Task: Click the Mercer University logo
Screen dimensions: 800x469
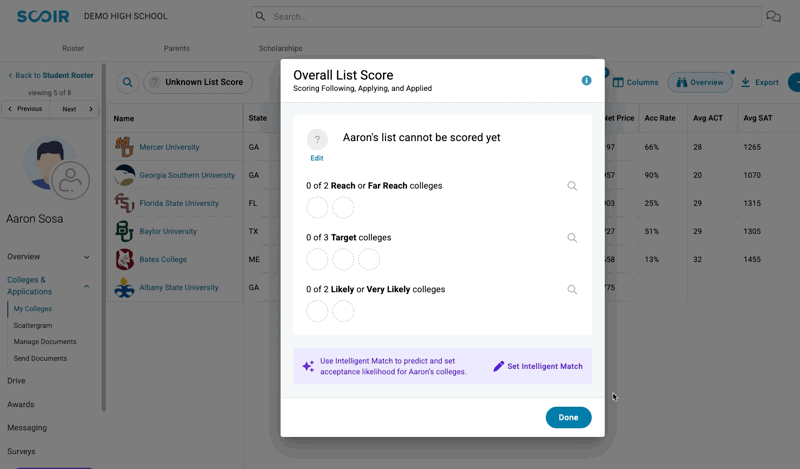Action: click(x=124, y=147)
